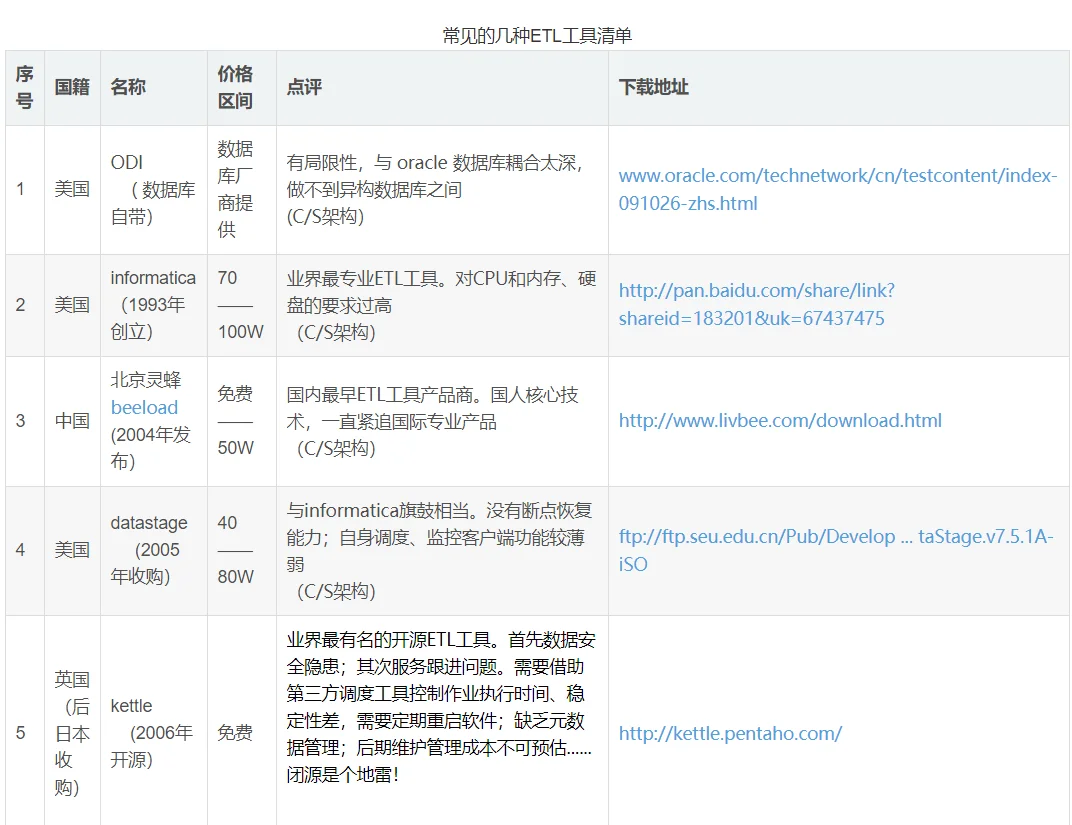Viewport: 1072px width, 825px height.
Task: Click sequence number 1 in the ODI row
Action: [21, 189]
